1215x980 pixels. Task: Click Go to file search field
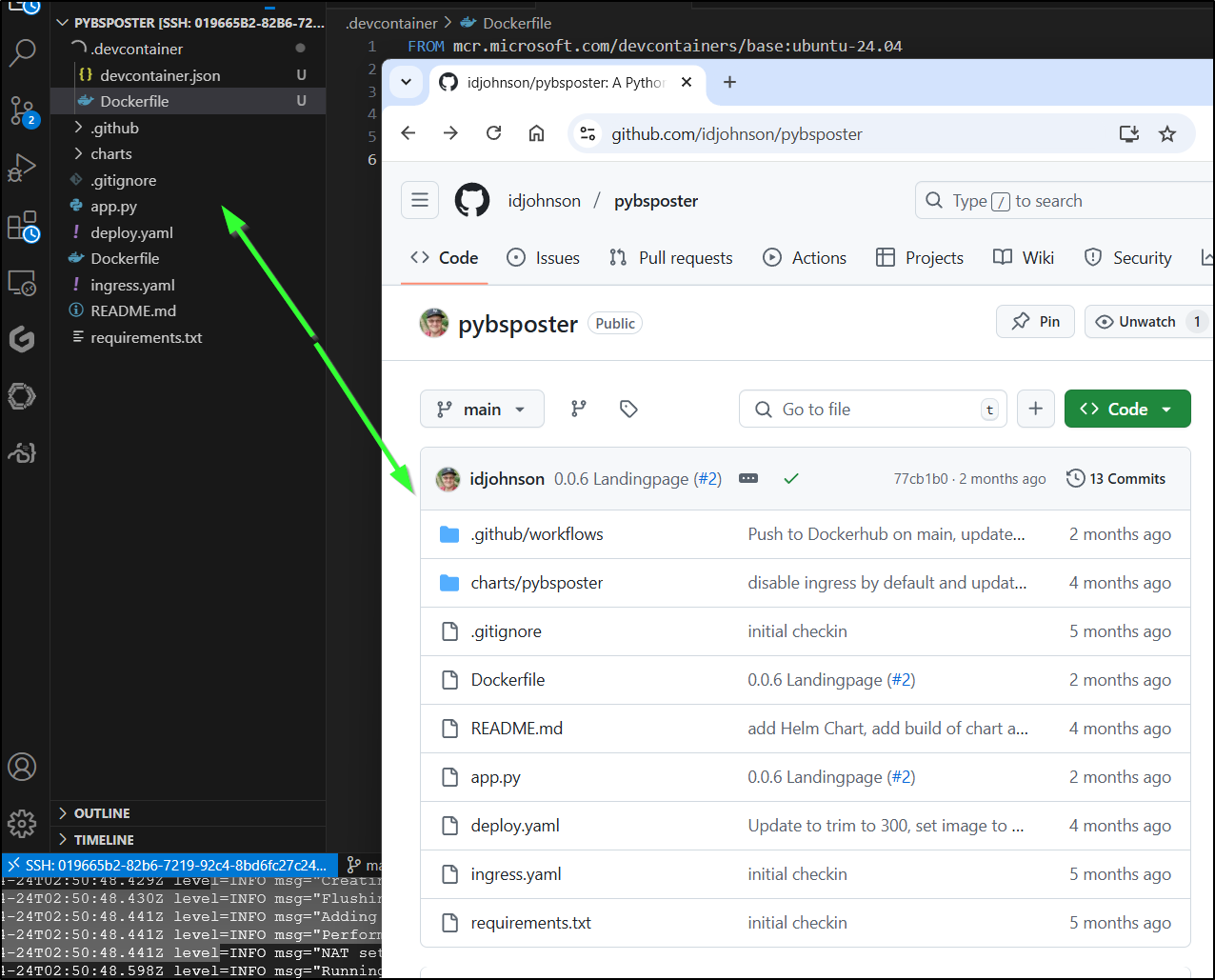click(873, 409)
